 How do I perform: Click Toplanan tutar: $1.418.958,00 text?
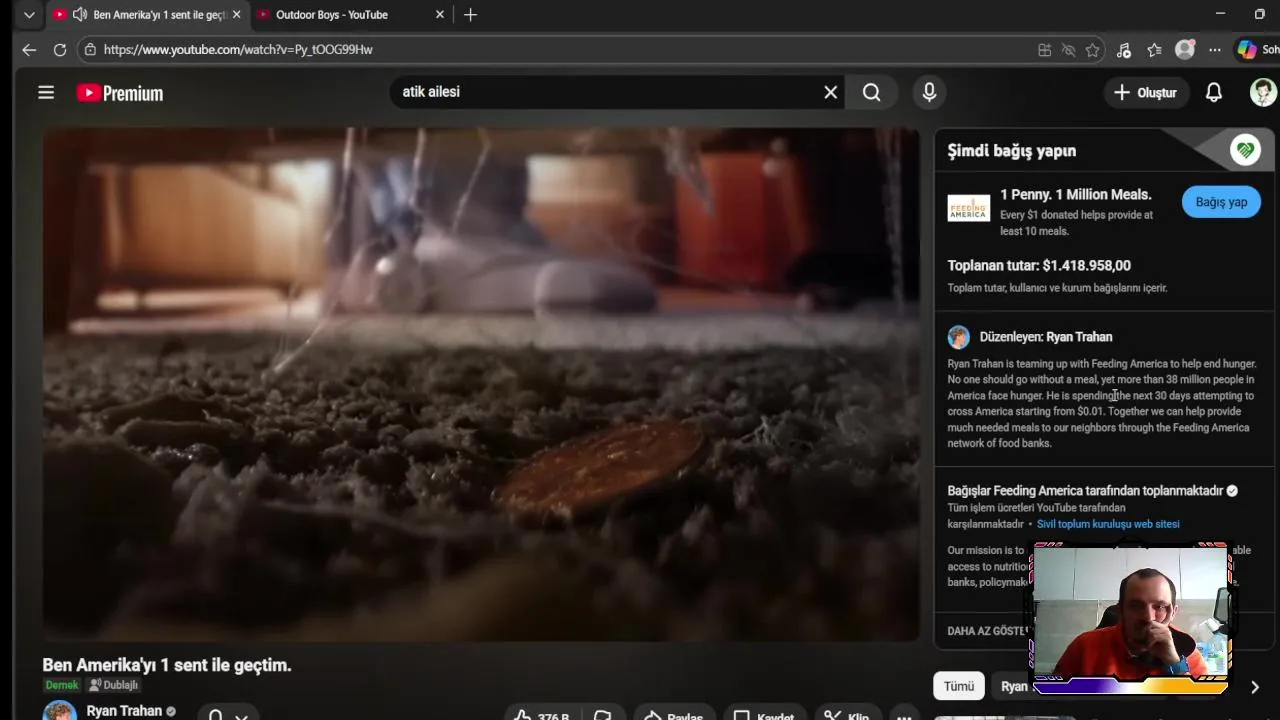tap(1039, 266)
